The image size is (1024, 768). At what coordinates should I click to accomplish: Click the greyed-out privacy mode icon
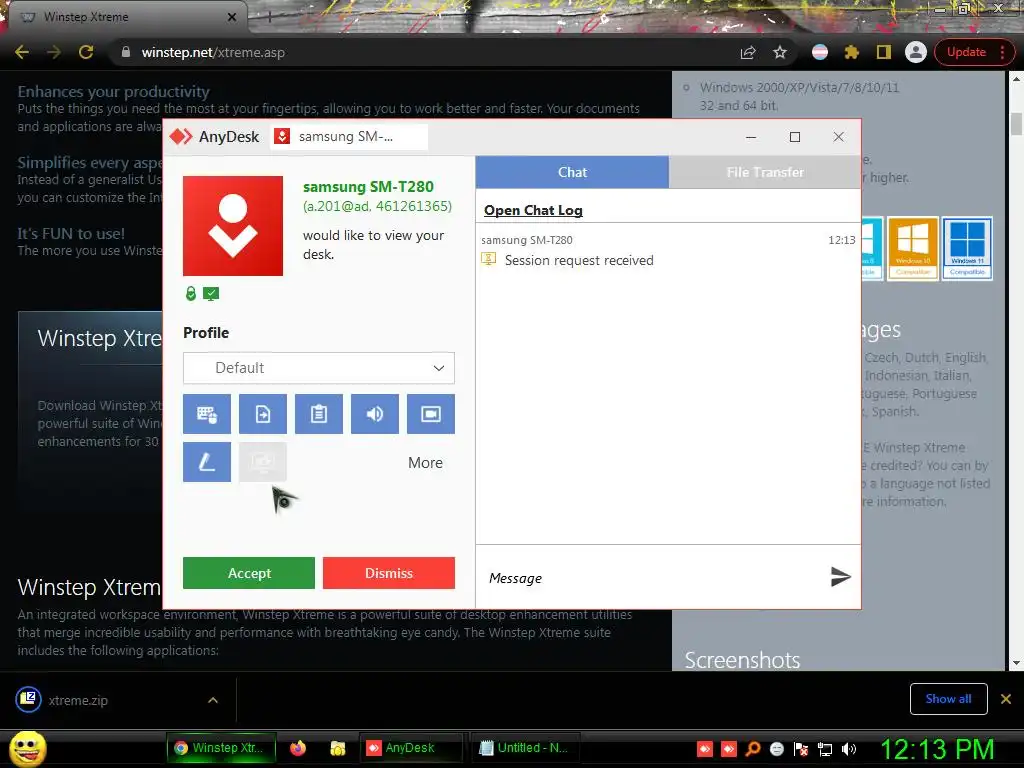click(263, 462)
